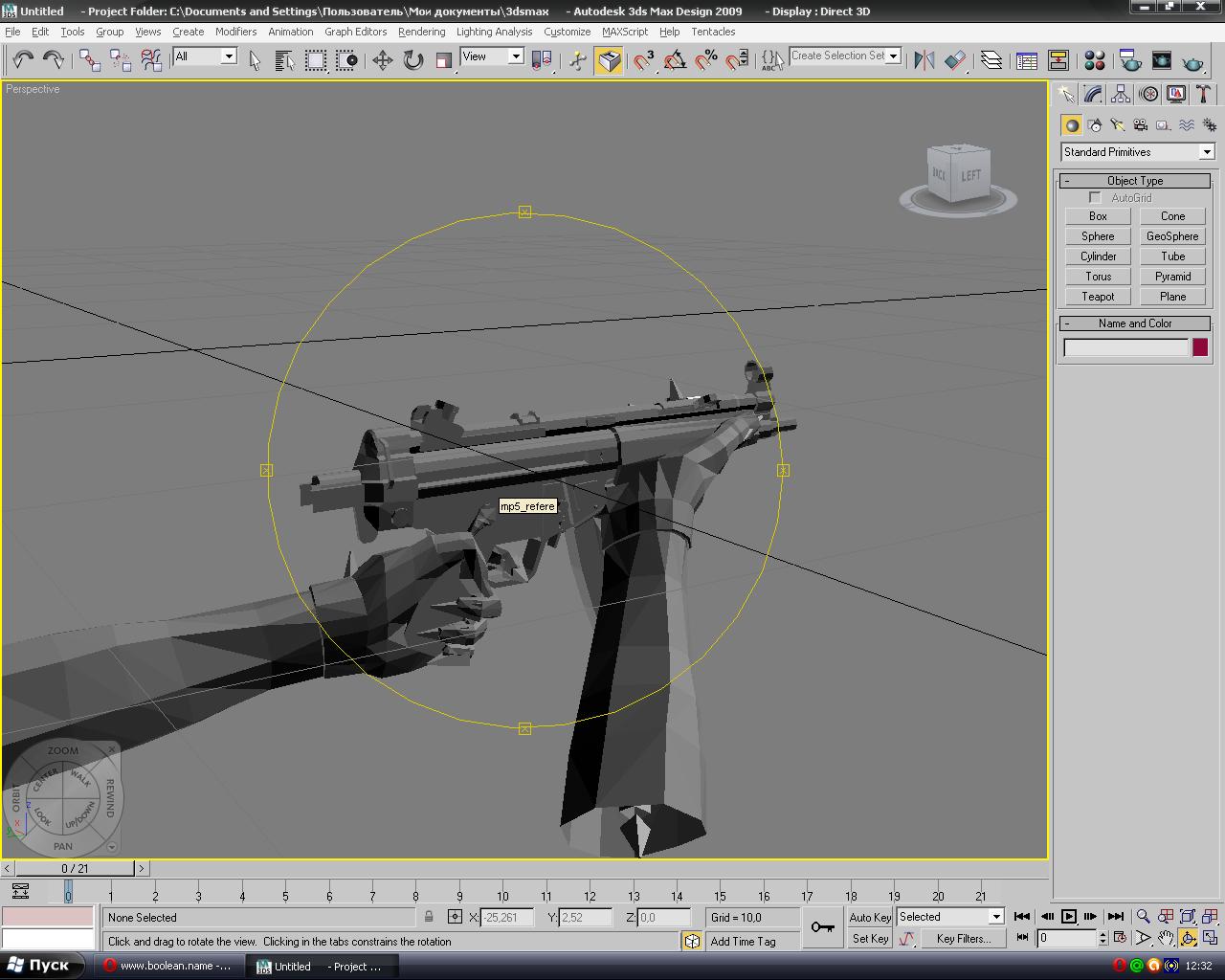Open the Render Setup dialog
This screenshot has height=980, width=1225.
1130,60
